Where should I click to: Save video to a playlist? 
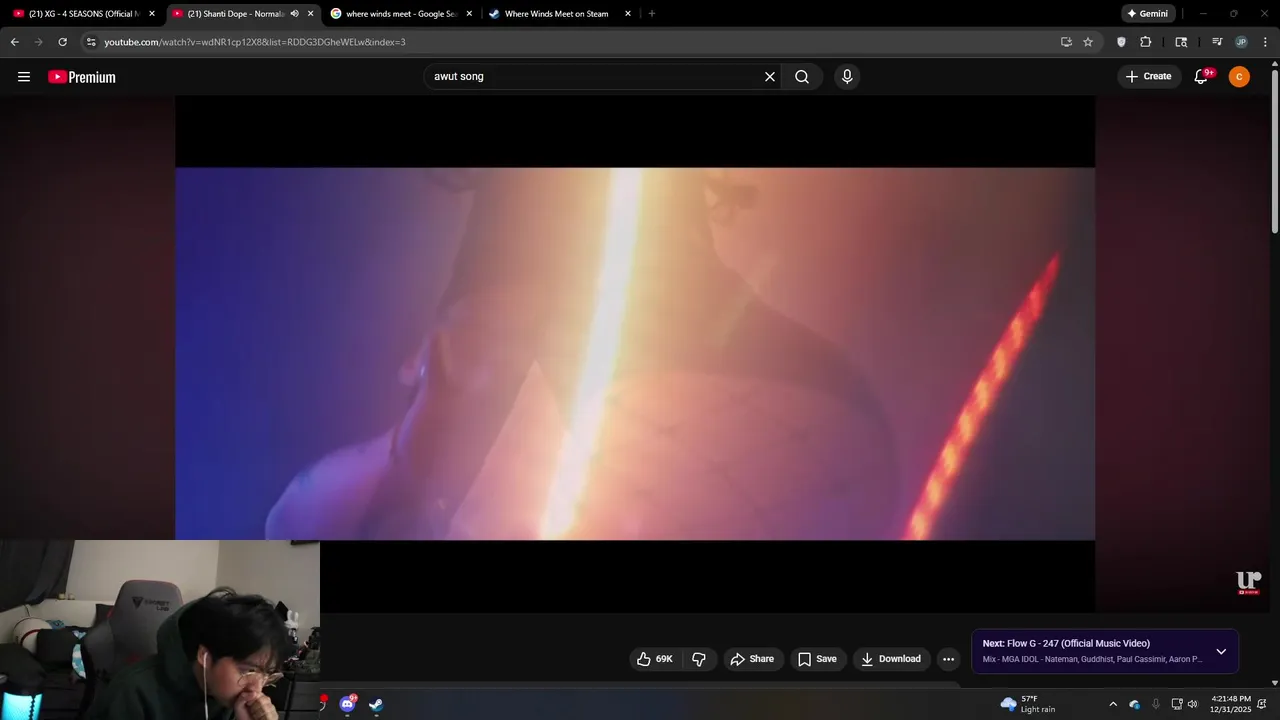tap(817, 659)
